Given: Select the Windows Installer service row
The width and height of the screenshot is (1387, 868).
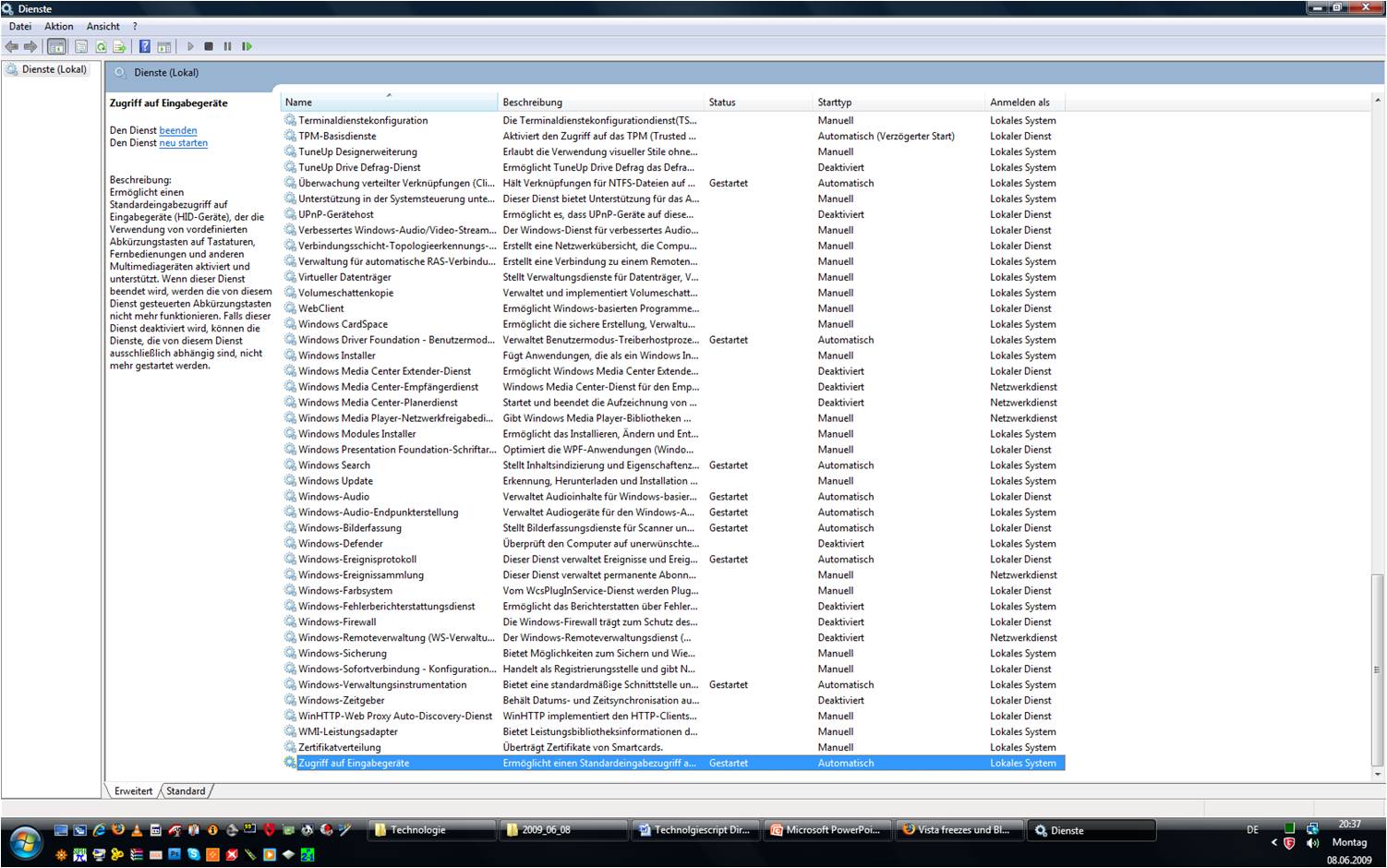Looking at the screenshot, I should point(673,356).
